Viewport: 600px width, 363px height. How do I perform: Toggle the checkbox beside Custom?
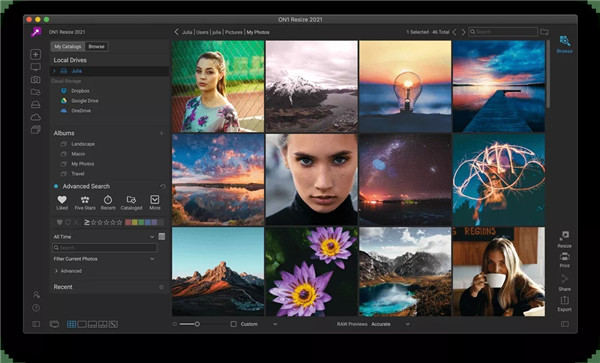[x=233, y=324]
